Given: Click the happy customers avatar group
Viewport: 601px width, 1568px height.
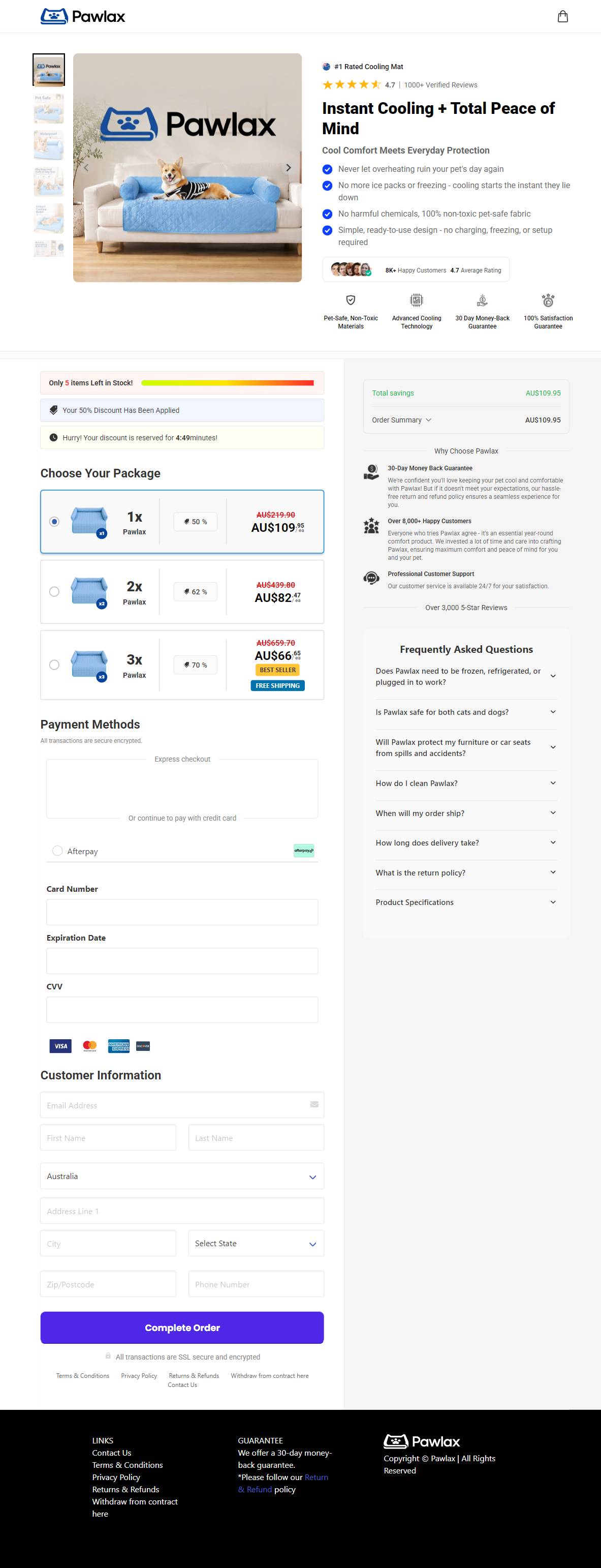Looking at the screenshot, I should (351, 269).
